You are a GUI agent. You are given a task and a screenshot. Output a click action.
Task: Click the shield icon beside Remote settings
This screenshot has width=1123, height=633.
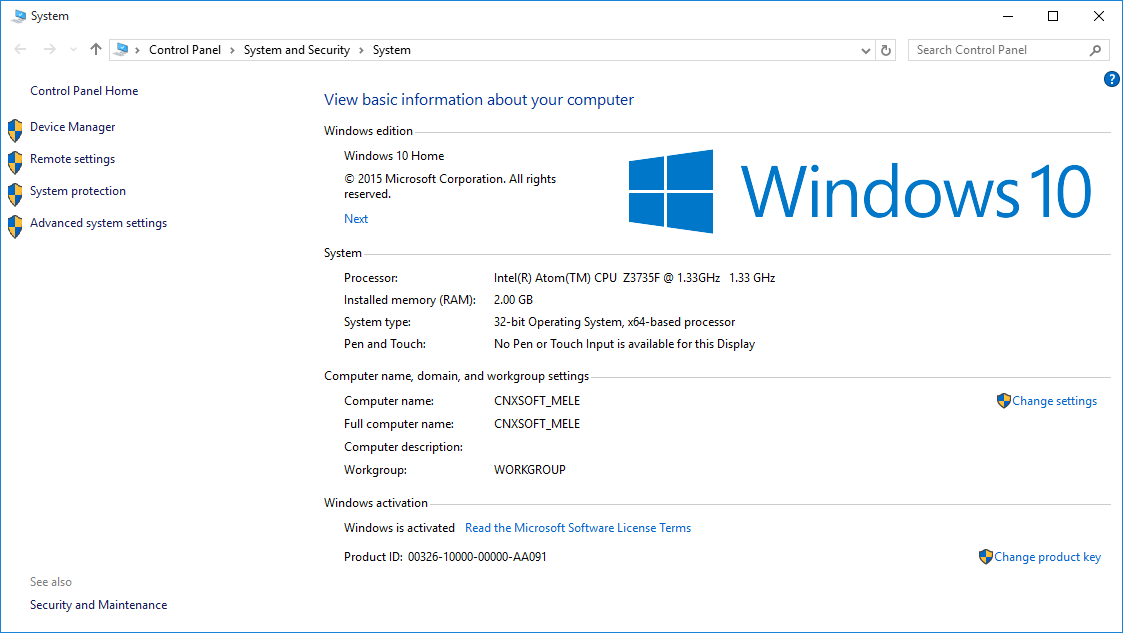click(x=15, y=163)
